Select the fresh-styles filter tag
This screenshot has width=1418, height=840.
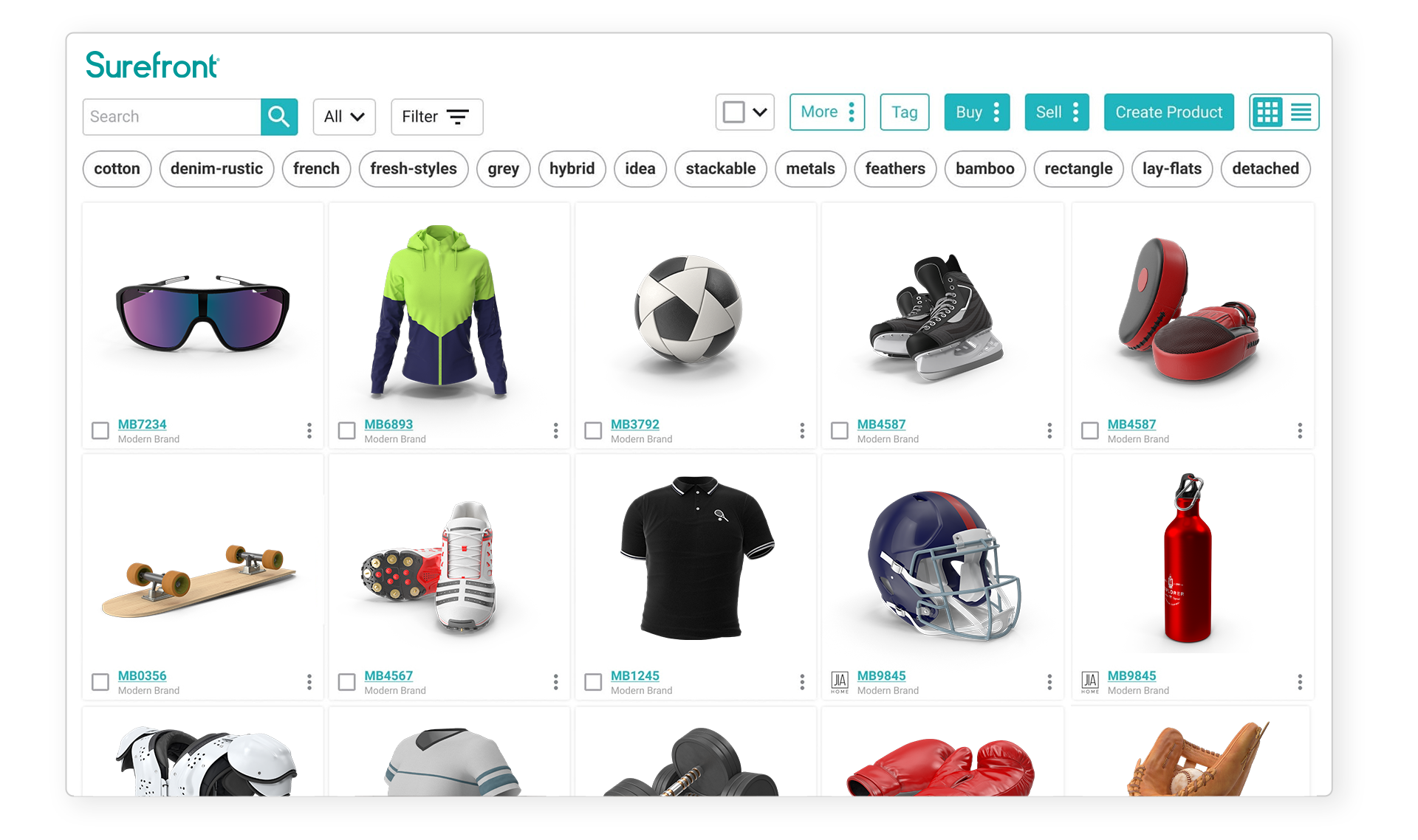[414, 168]
